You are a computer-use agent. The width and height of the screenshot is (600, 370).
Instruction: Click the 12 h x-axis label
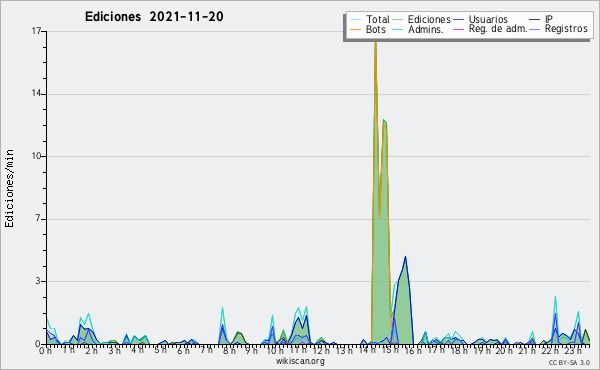tap(321, 350)
